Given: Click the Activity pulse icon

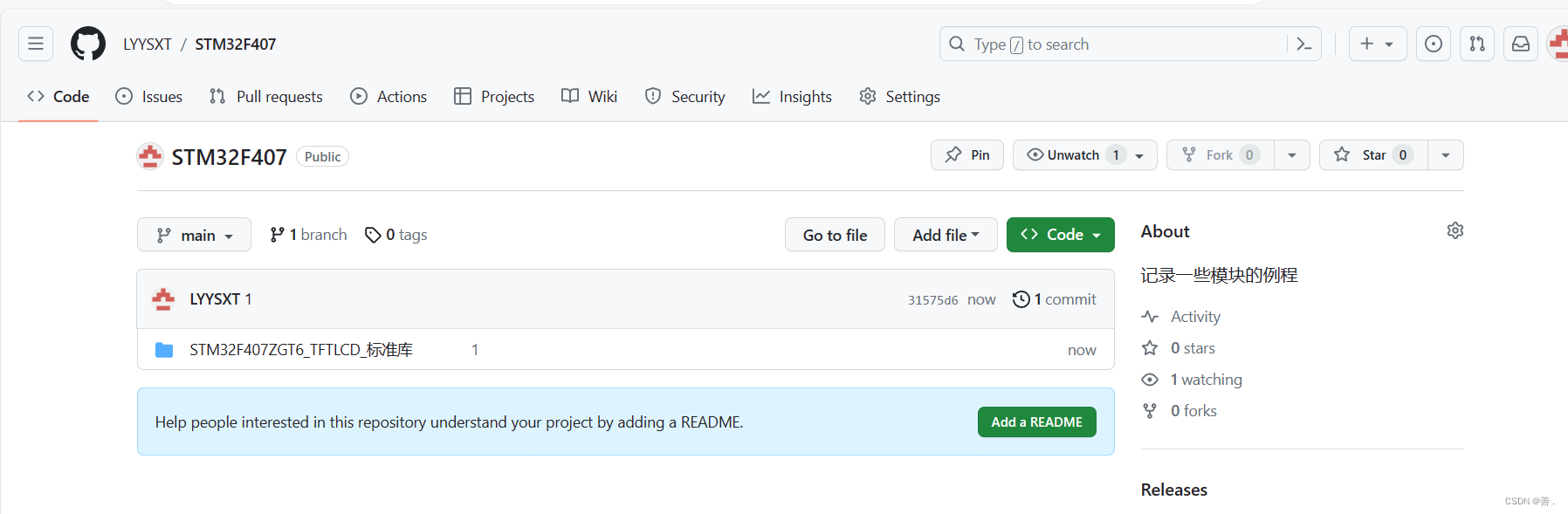Looking at the screenshot, I should tap(1150, 317).
